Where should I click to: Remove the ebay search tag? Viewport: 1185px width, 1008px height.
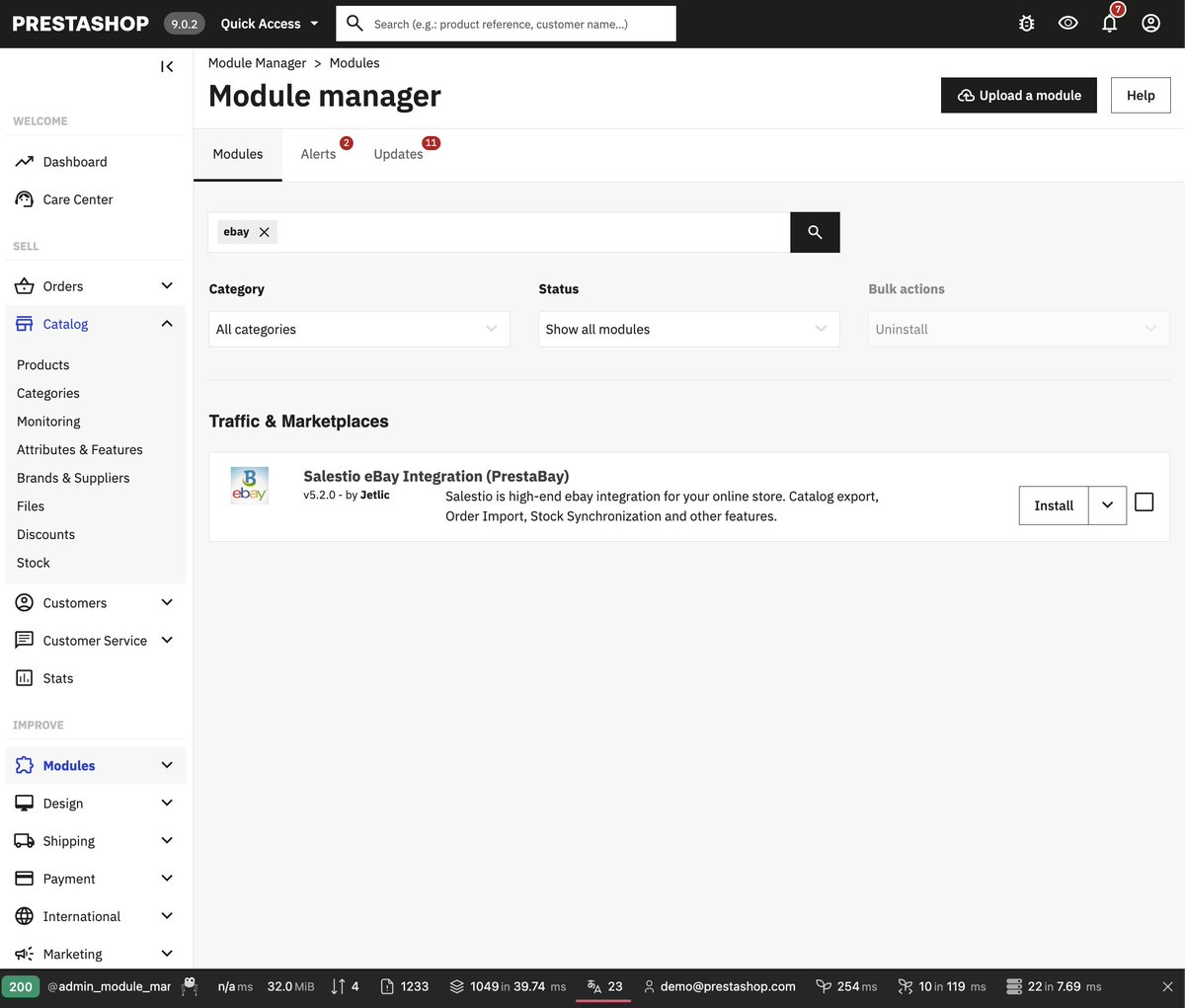click(x=264, y=232)
